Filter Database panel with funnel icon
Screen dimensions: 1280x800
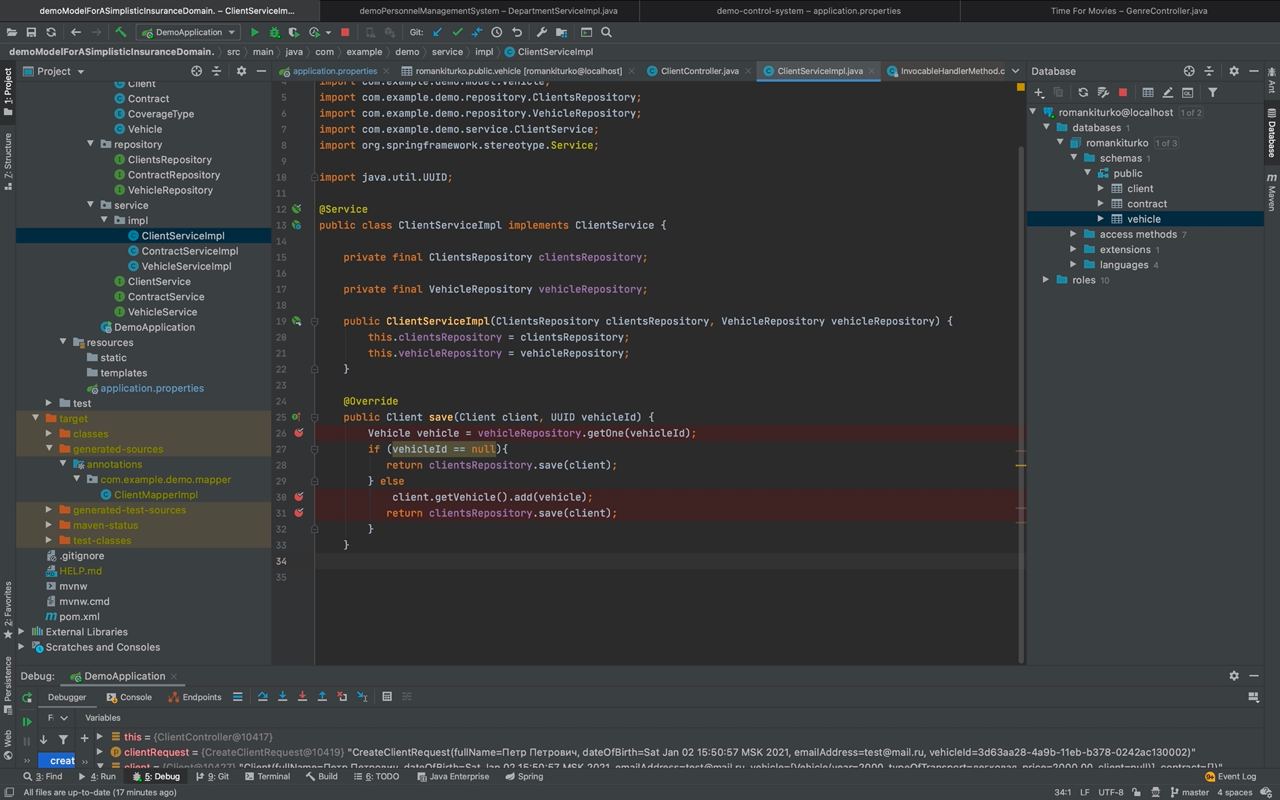[x=1213, y=92]
